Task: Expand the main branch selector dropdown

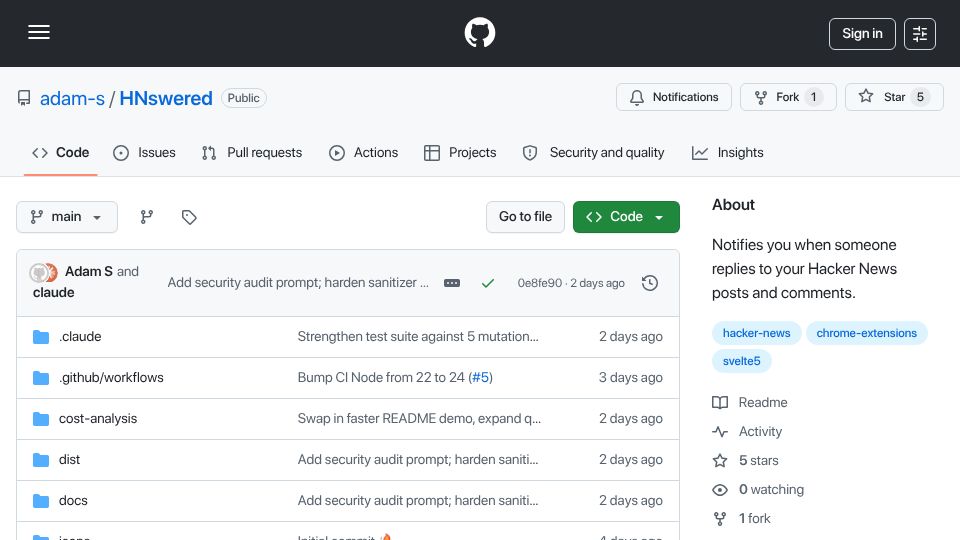Action: [x=67, y=217]
